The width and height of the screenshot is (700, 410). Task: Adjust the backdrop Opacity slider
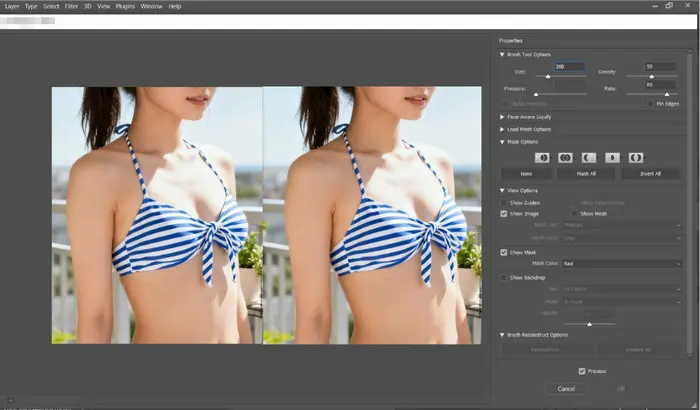click(x=590, y=324)
